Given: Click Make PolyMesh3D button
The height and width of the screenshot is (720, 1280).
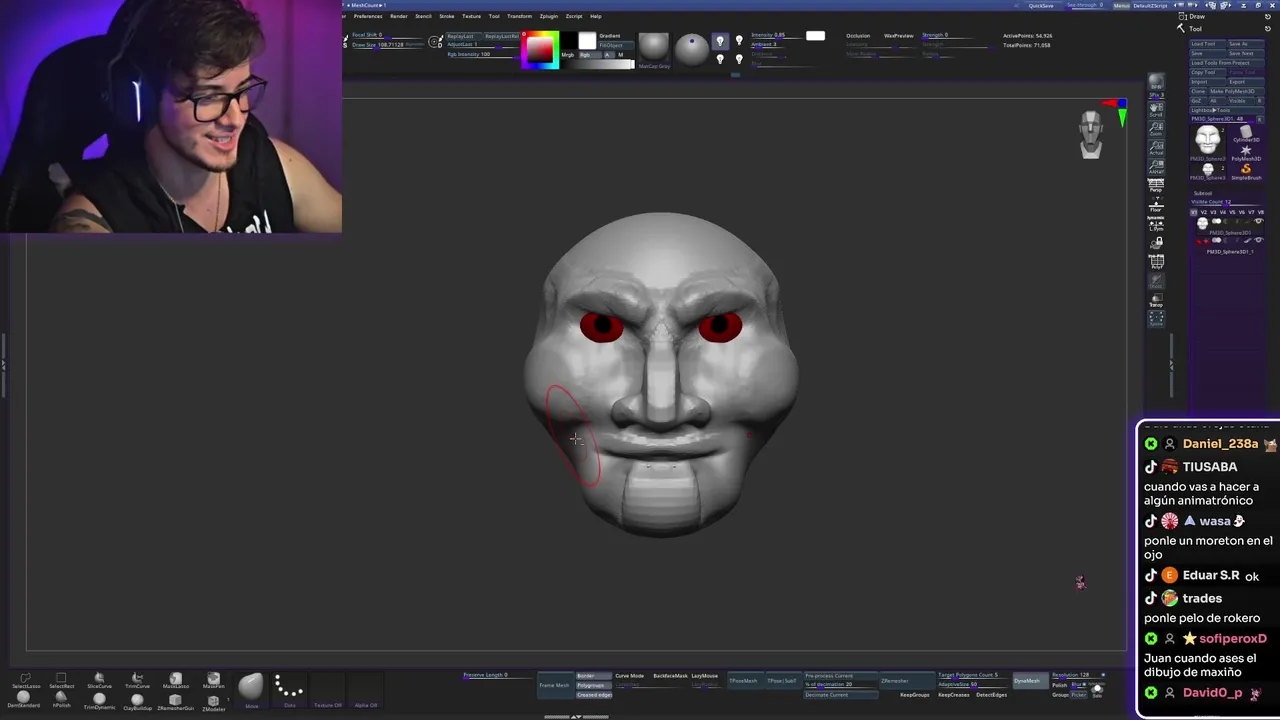Looking at the screenshot, I should coord(1237,91).
